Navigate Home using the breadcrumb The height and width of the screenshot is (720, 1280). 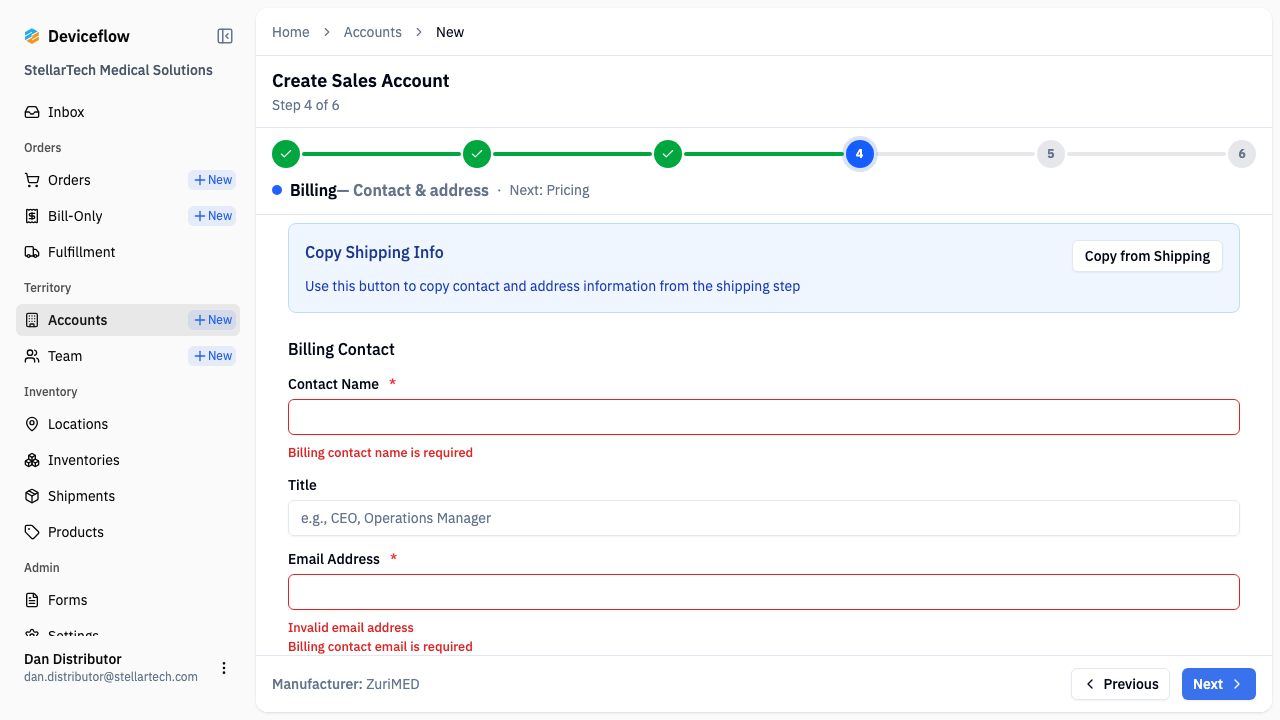pyautogui.click(x=290, y=31)
